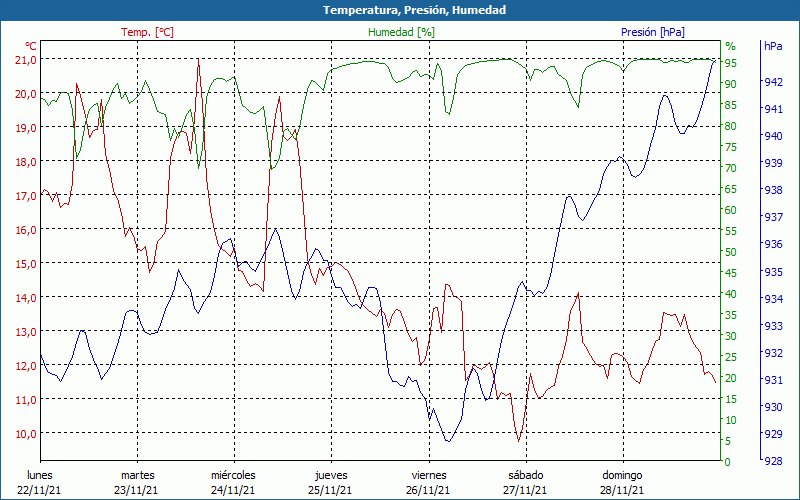Click the '90' humidity axis value
Image resolution: width=800 pixels, height=500 pixels.
pos(730,84)
